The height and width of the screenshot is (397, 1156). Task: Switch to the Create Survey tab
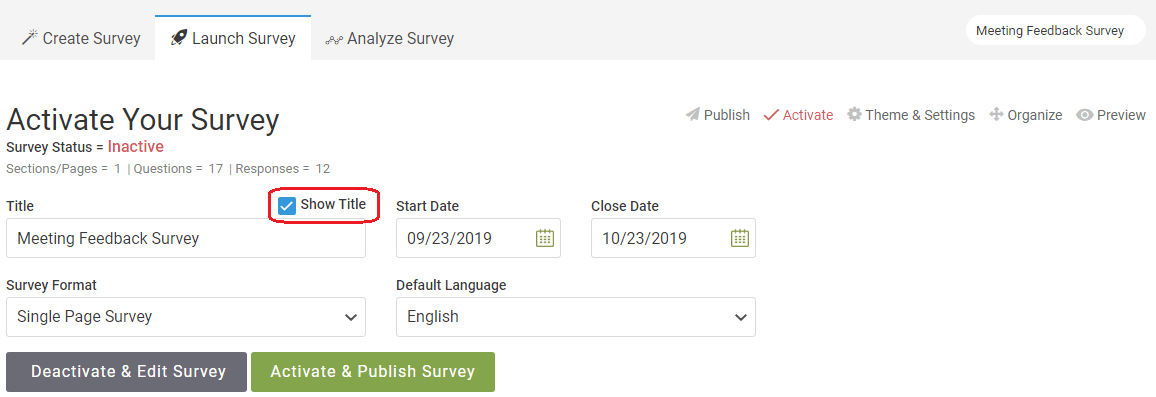(80, 38)
